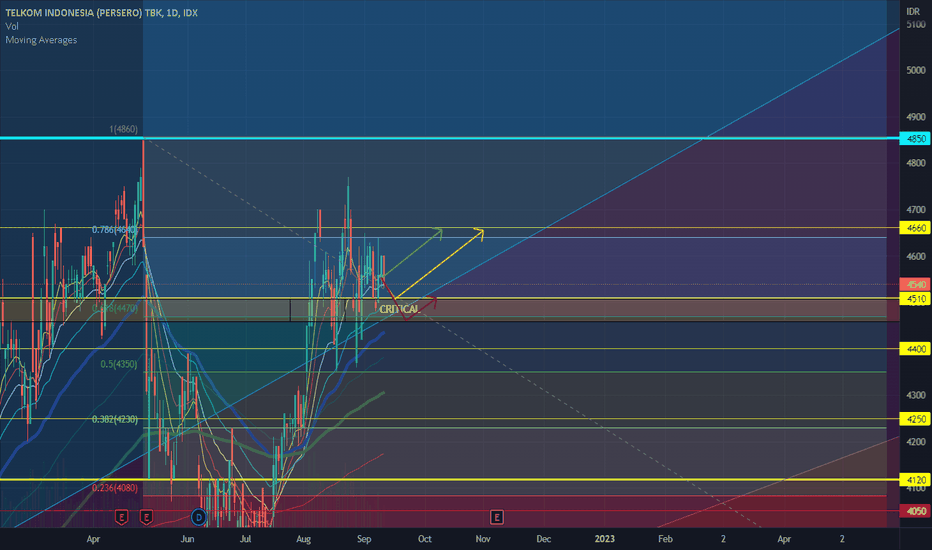Click the 4200 price axis tick
The image size is (932, 550).
coord(916,442)
